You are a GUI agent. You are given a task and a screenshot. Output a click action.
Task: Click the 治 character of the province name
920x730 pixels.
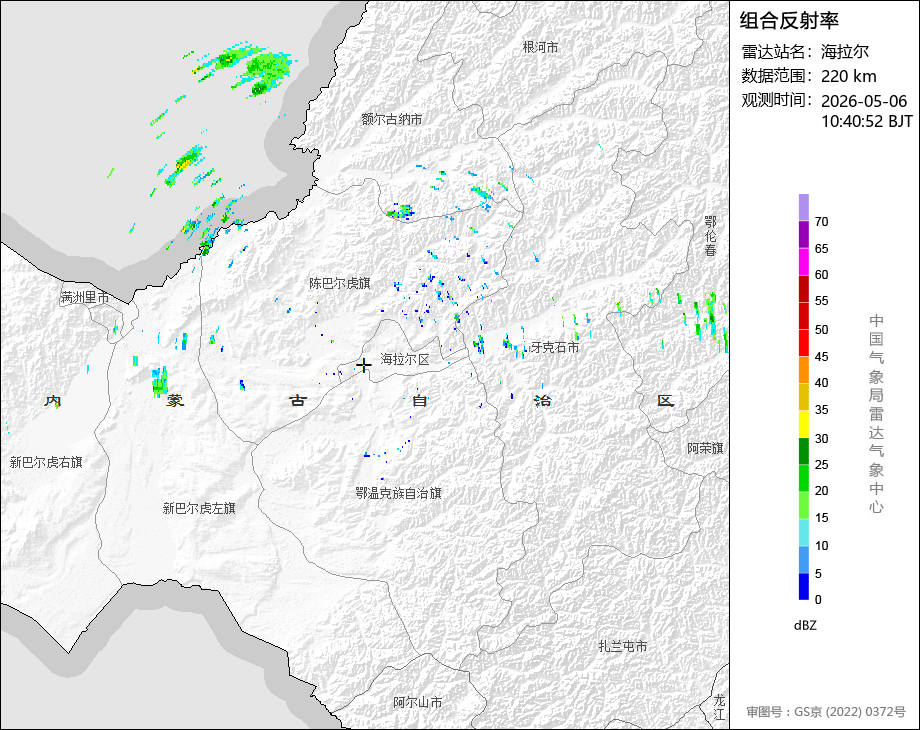[542, 401]
